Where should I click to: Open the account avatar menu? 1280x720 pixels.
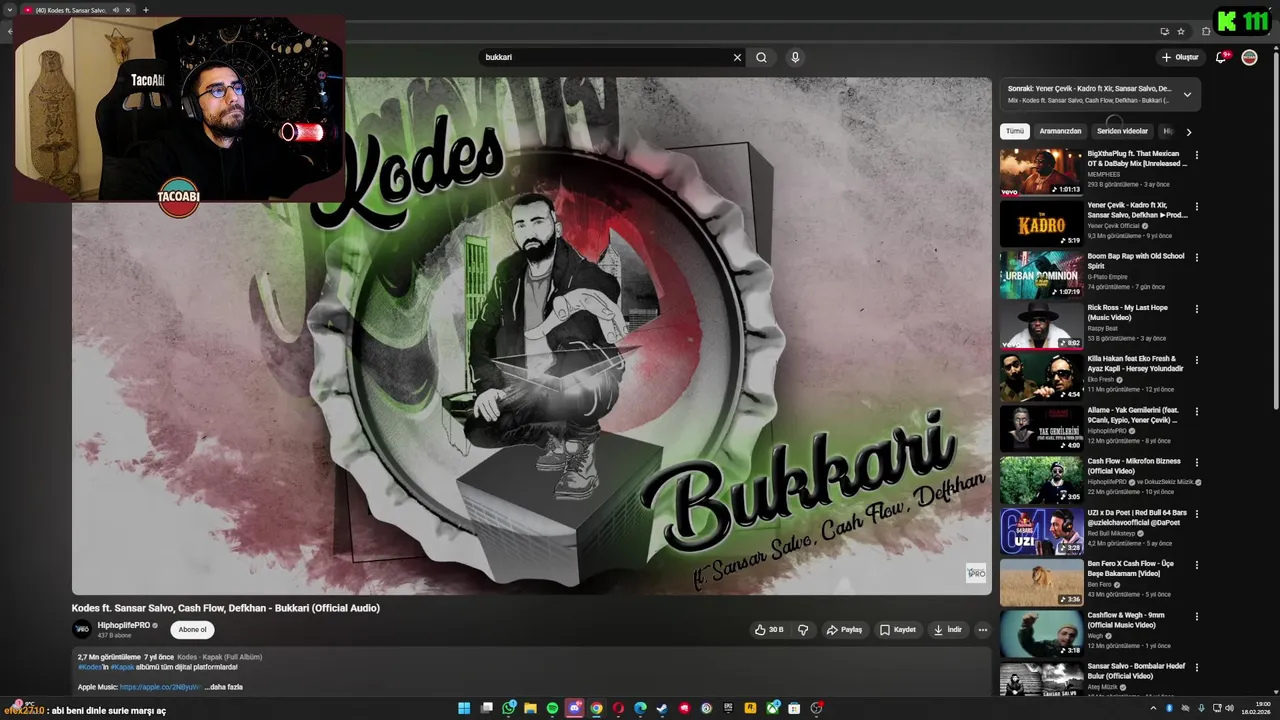click(1249, 57)
